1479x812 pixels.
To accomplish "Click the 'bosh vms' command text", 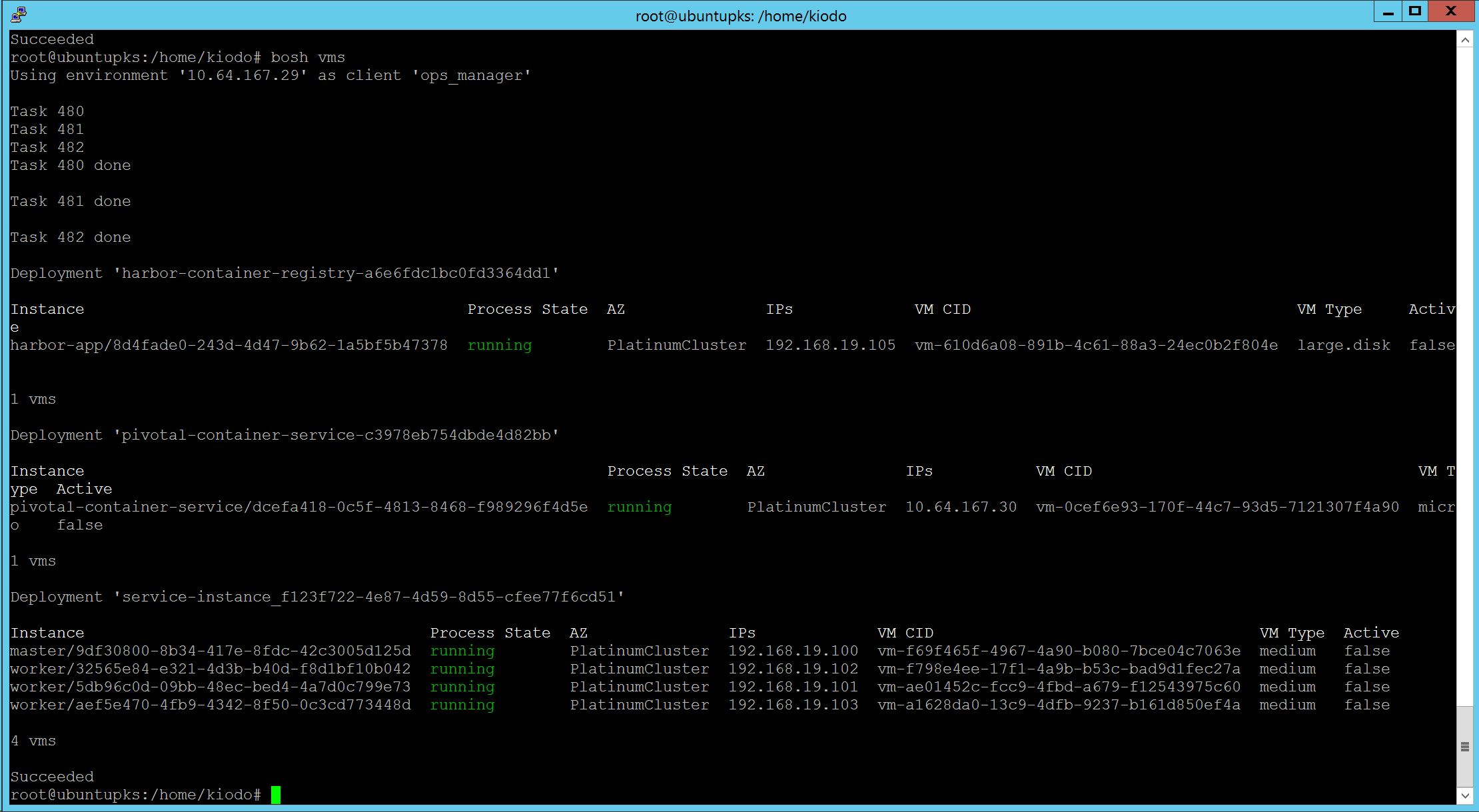I will (x=308, y=57).
